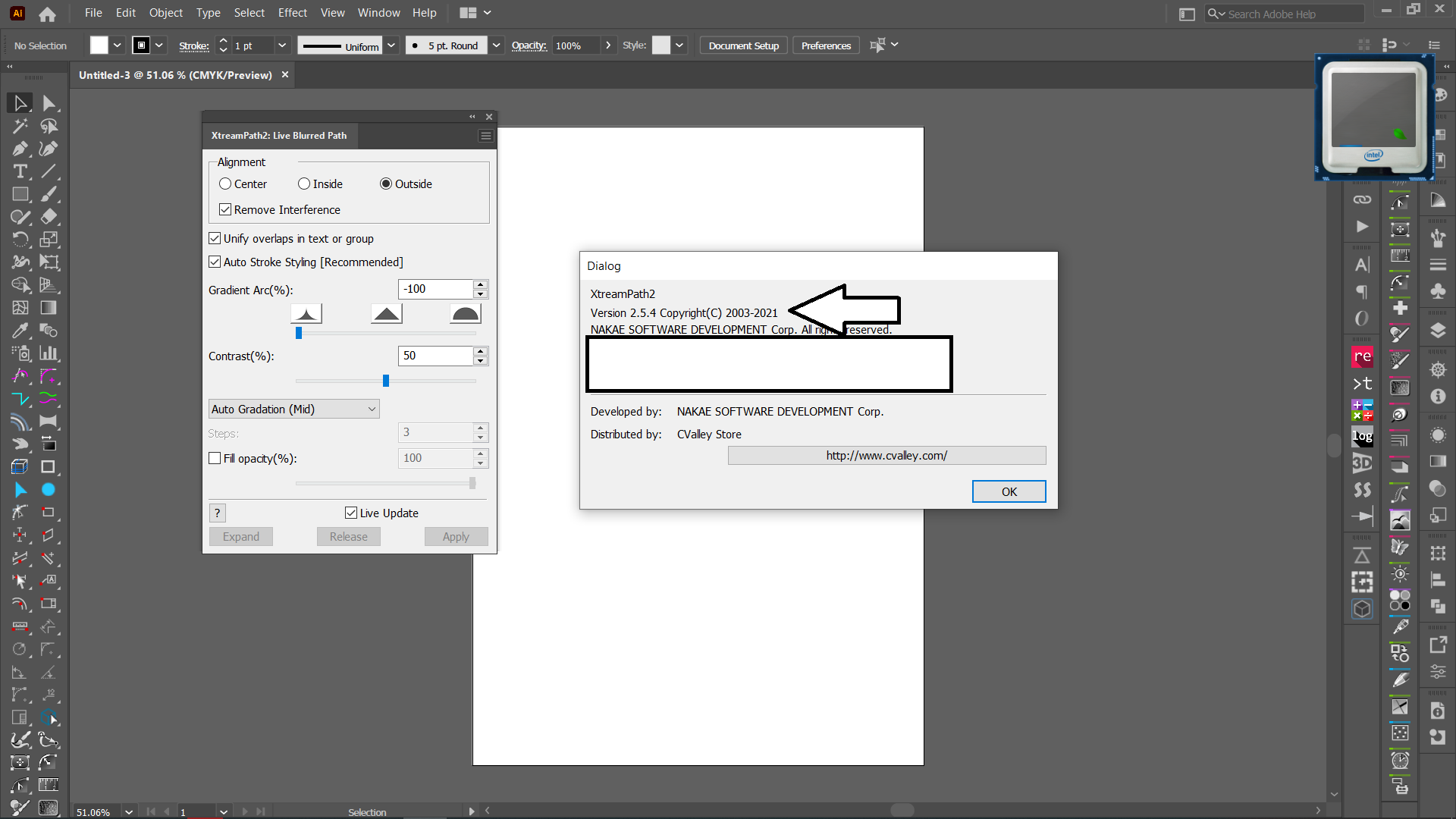Viewport: 1456px width, 819px height.
Task: Open the File menu
Action: [x=93, y=13]
